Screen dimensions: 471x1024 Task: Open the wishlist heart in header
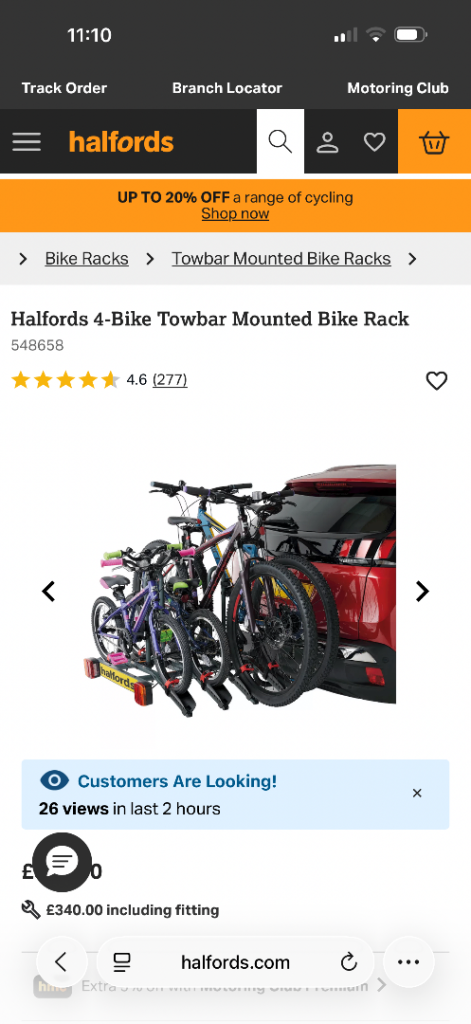[x=374, y=142]
